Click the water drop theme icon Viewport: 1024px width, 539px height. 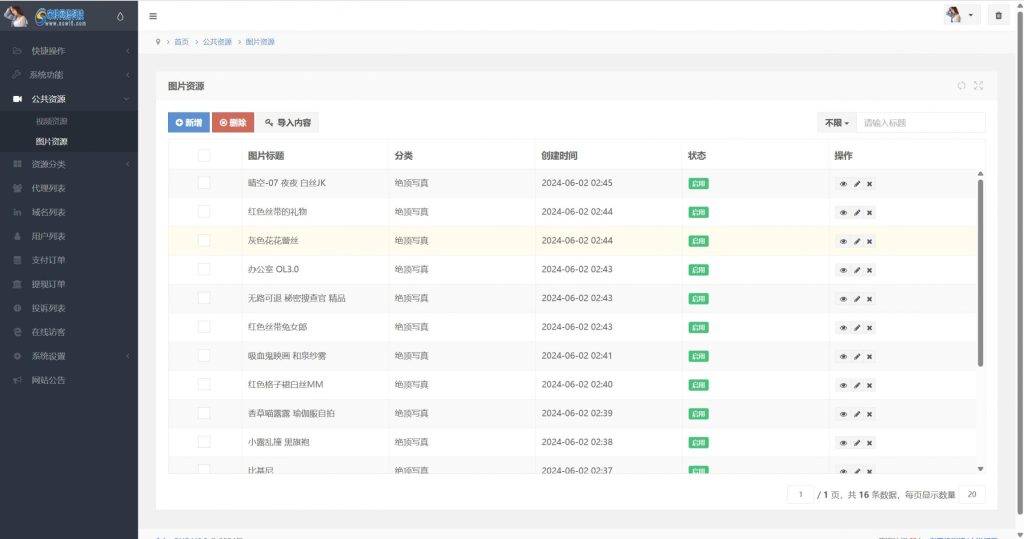(121, 16)
